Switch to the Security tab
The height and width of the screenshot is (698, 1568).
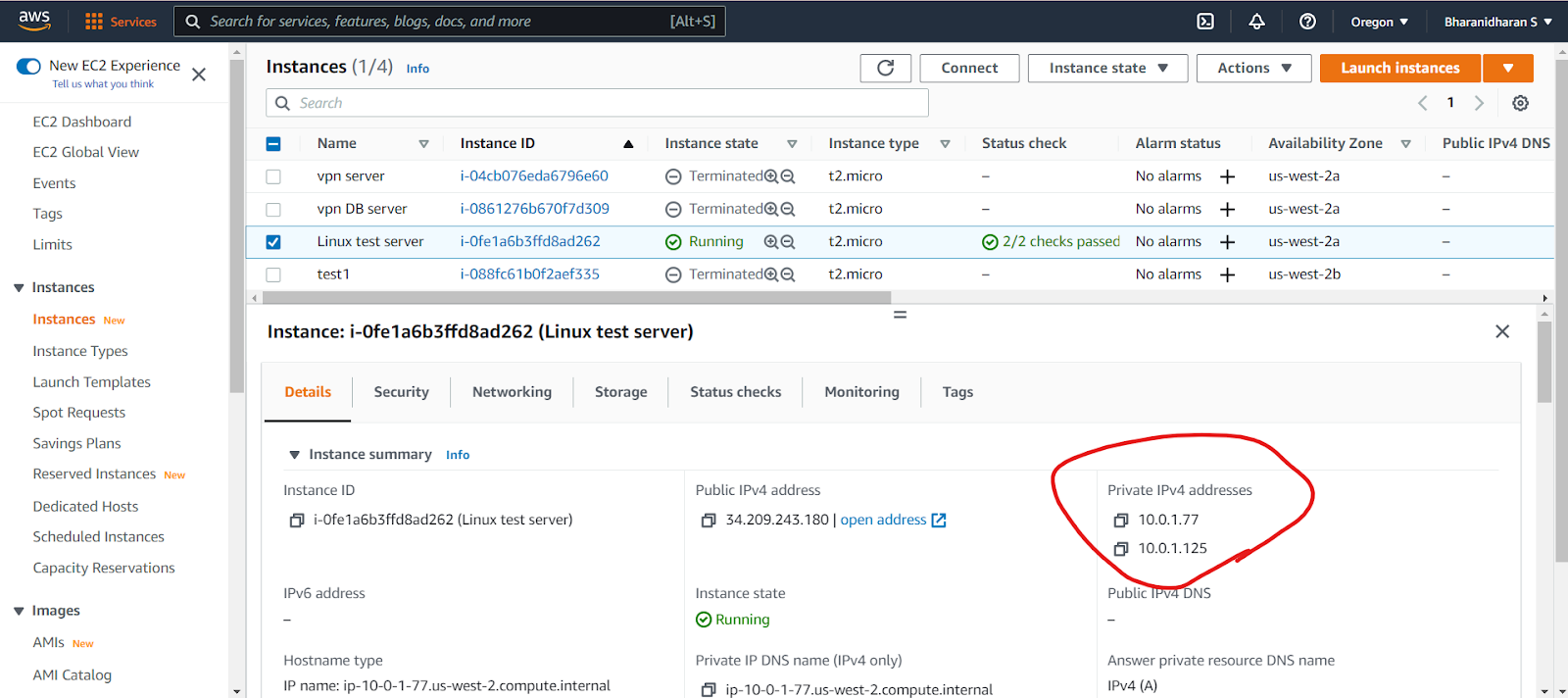(402, 392)
